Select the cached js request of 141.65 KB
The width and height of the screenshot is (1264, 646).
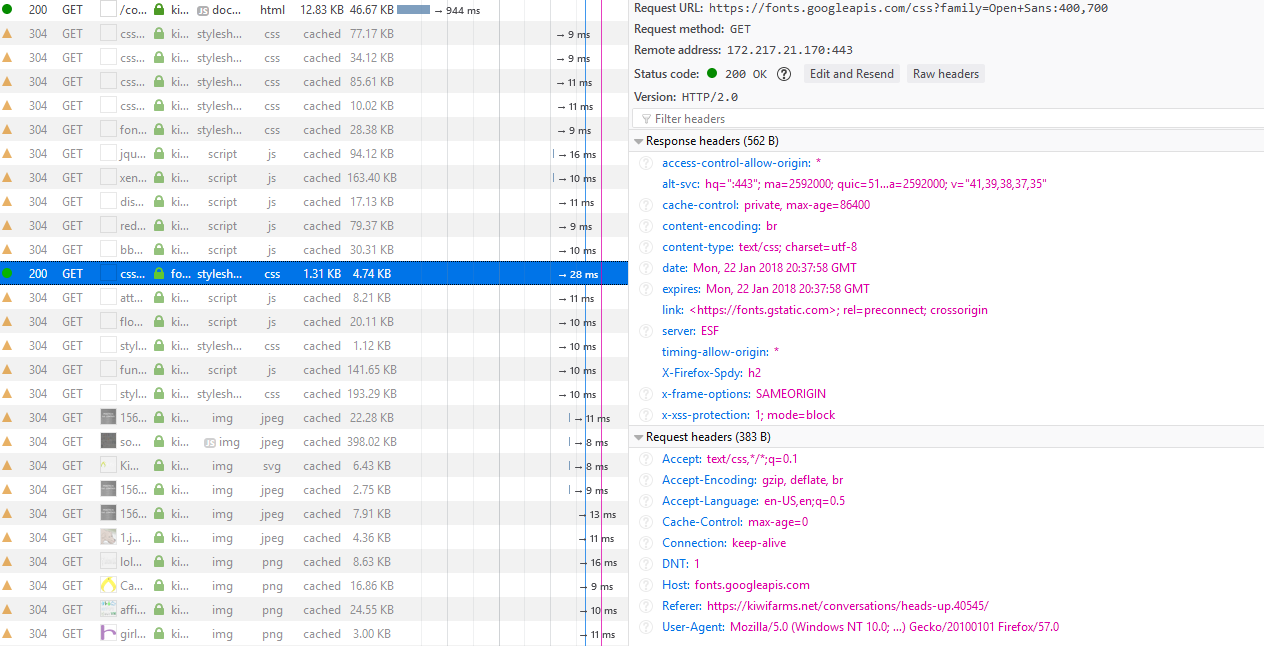tap(314, 370)
